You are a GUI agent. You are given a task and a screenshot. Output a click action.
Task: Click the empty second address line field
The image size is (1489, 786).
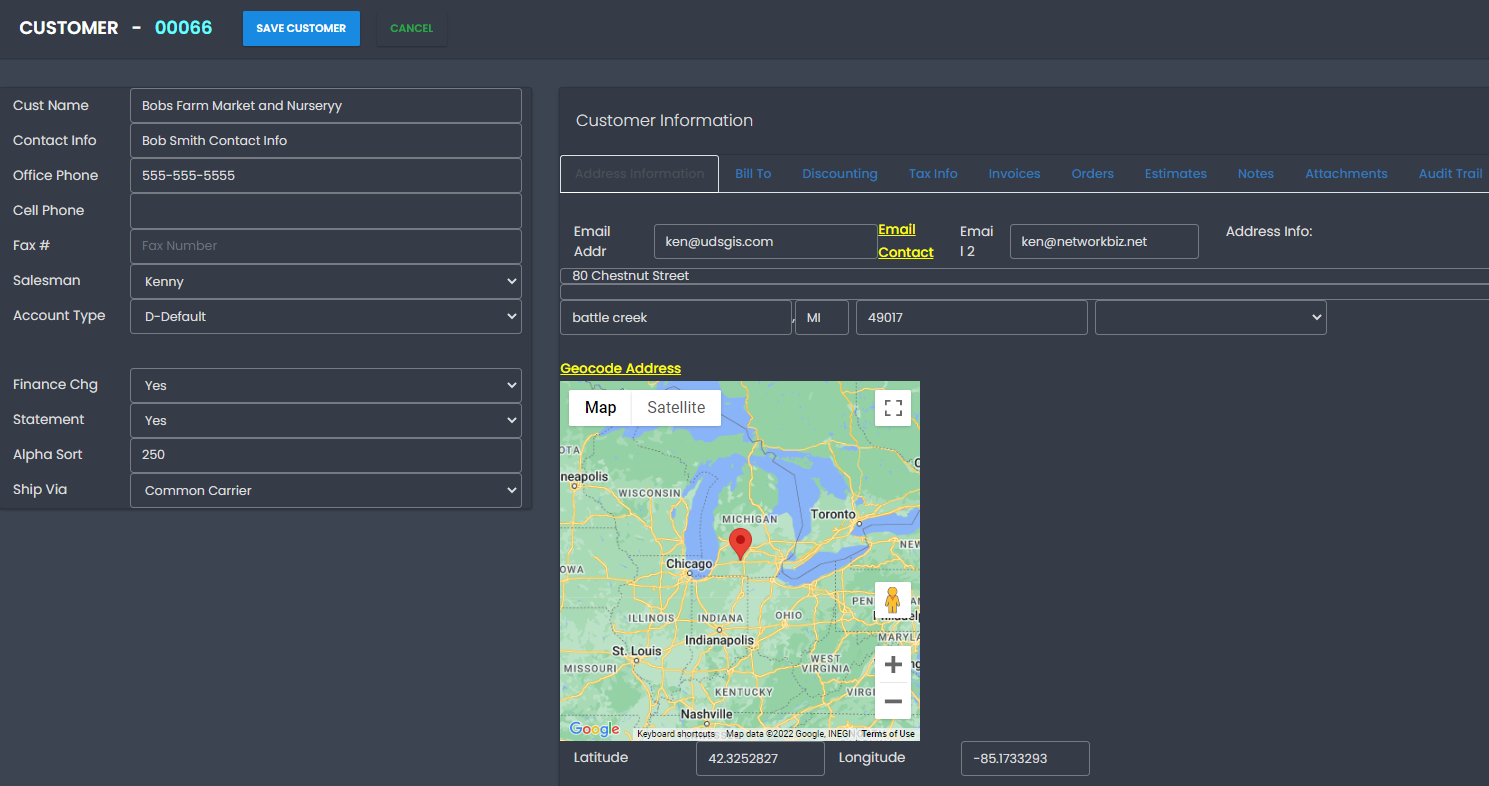(1024, 291)
